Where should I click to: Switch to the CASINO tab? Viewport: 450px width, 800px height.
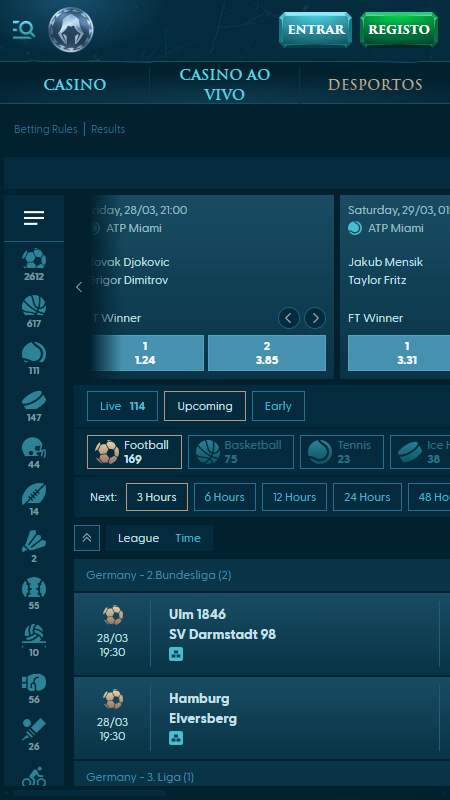tap(74, 84)
